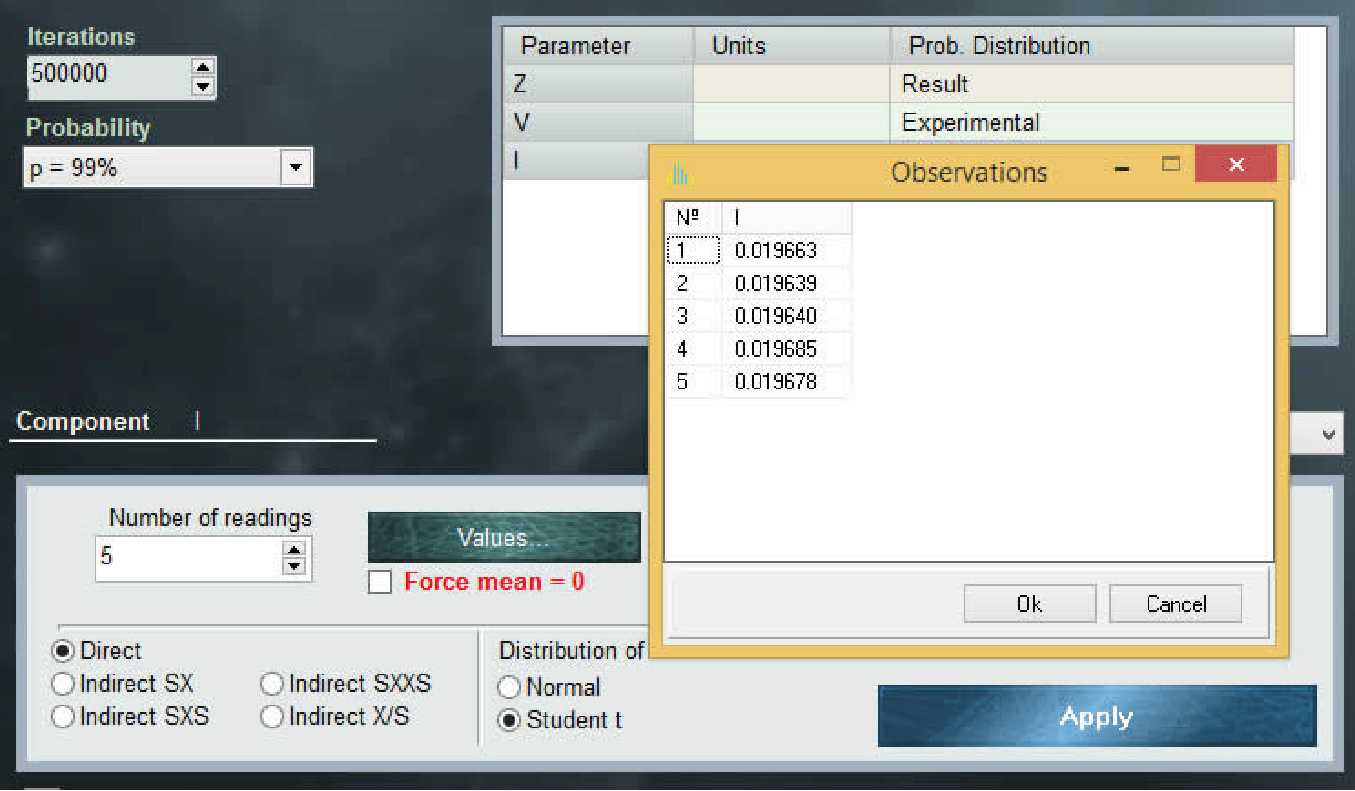Maximize the Observations dialog window
This screenshot has width=1355, height=791.
[x=1171, y=165]
